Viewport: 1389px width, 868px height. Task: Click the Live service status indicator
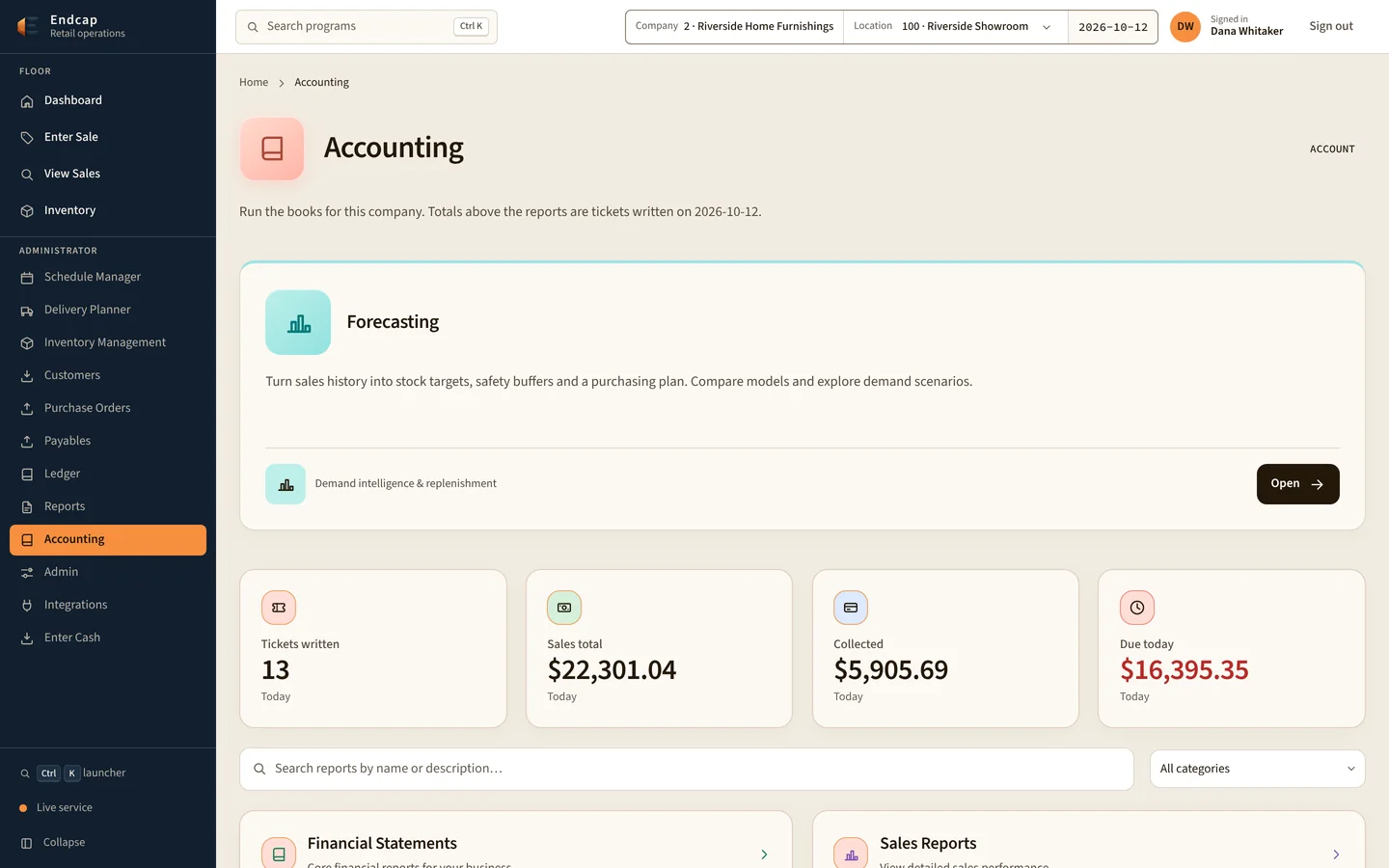tap(56, 808)
